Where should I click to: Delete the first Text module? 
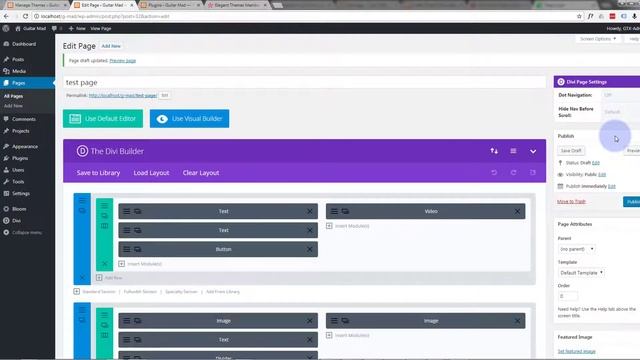tap(309, 211)
